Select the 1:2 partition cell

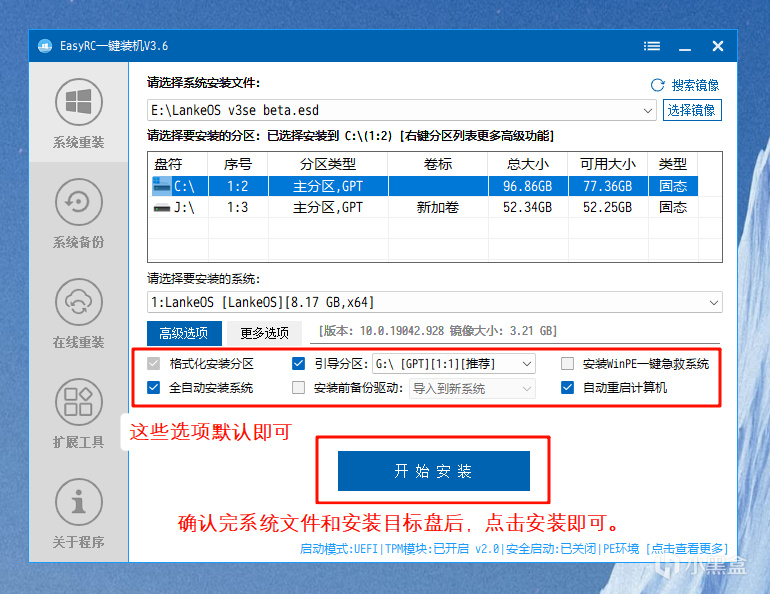[x=238, y=187]
